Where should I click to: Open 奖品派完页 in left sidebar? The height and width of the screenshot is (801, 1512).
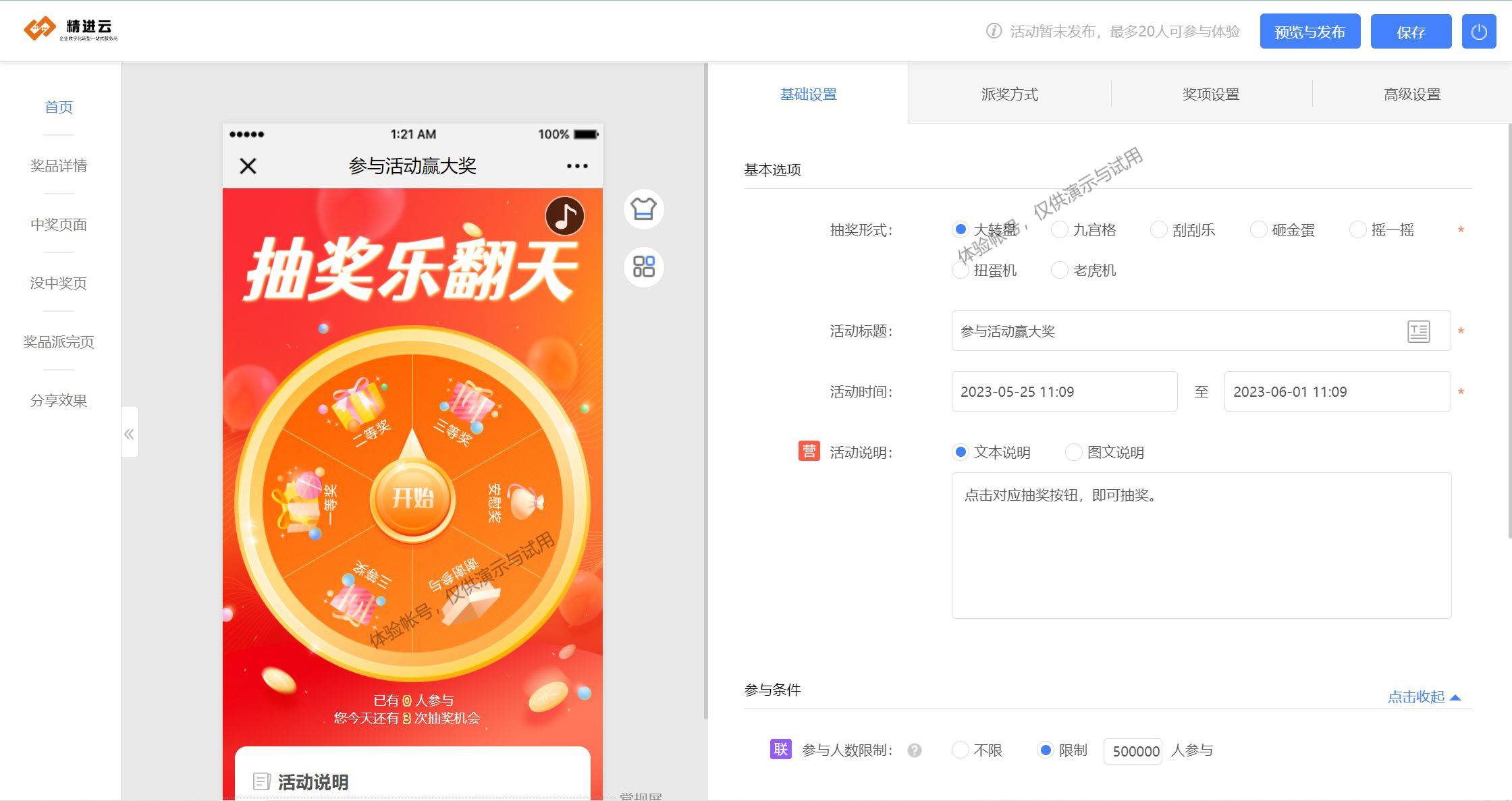click(59, 342)
